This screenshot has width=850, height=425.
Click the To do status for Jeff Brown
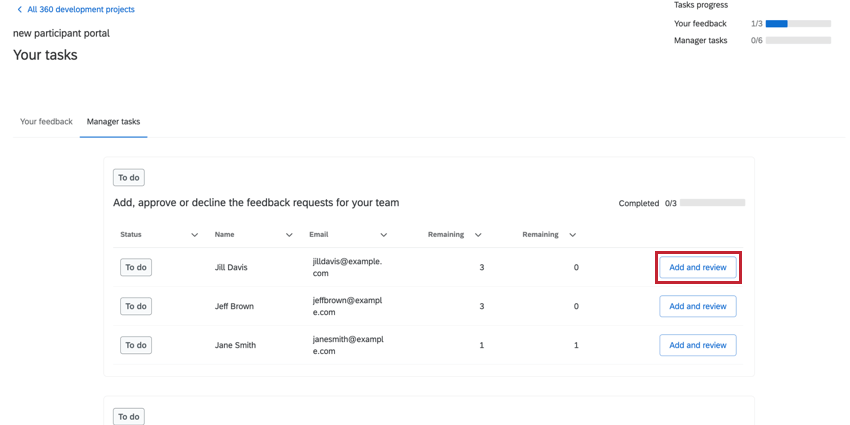pyautogui.click(x=136, y=306)
